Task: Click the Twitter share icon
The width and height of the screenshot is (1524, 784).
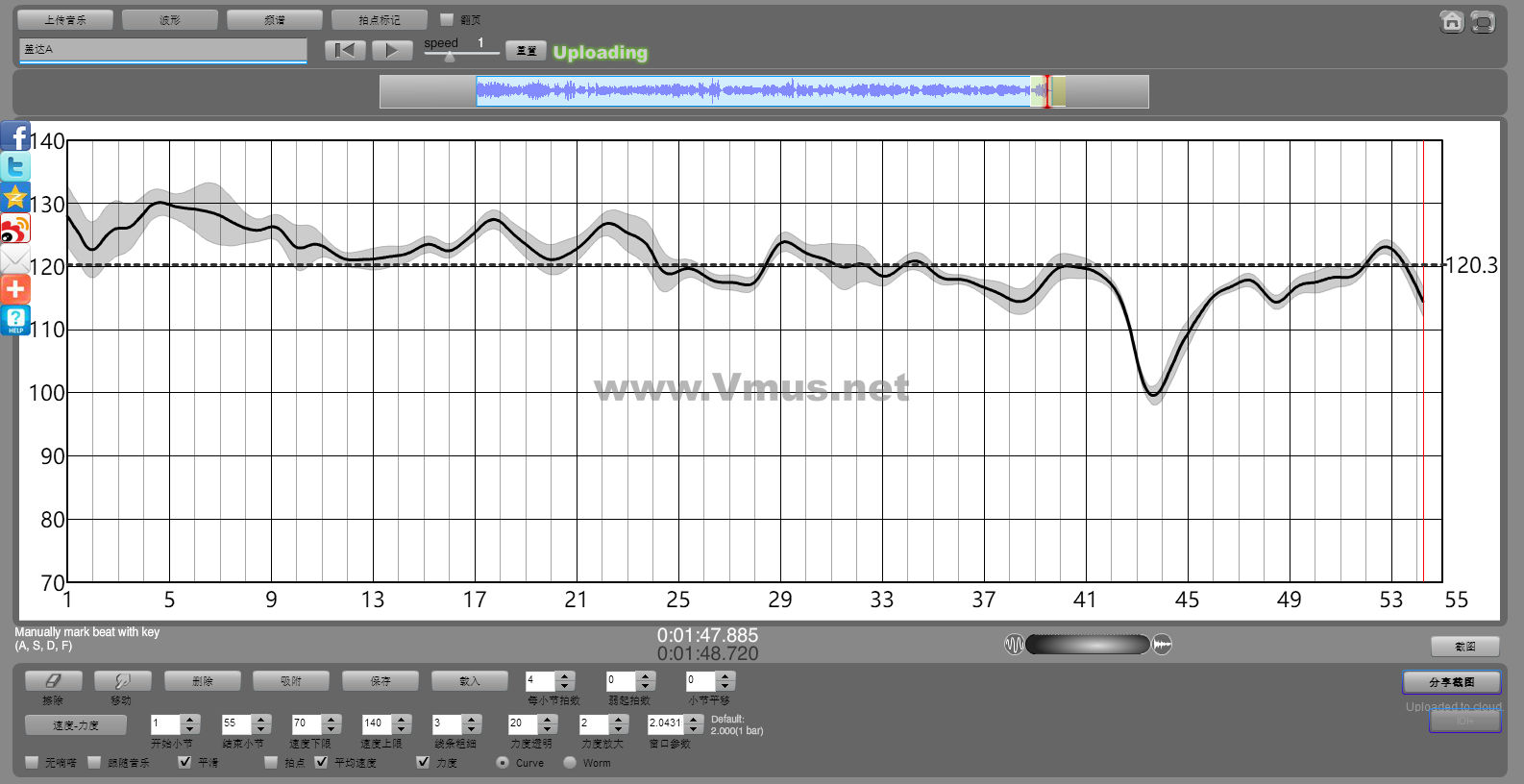Action: (15, 167)
